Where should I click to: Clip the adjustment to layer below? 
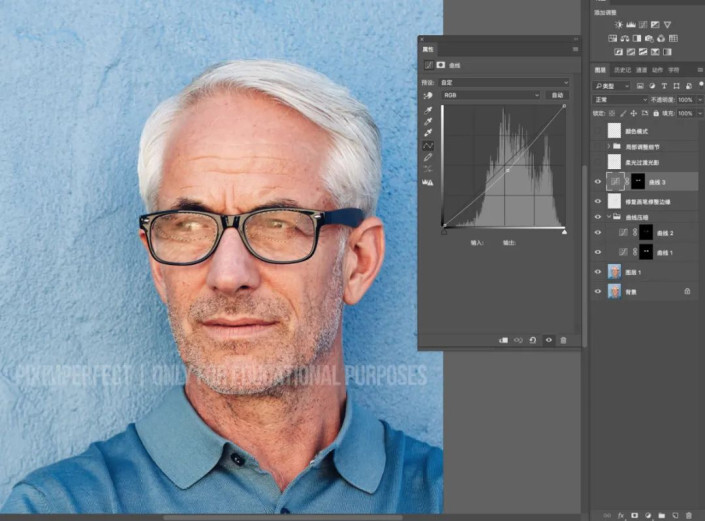pos(503,340)
